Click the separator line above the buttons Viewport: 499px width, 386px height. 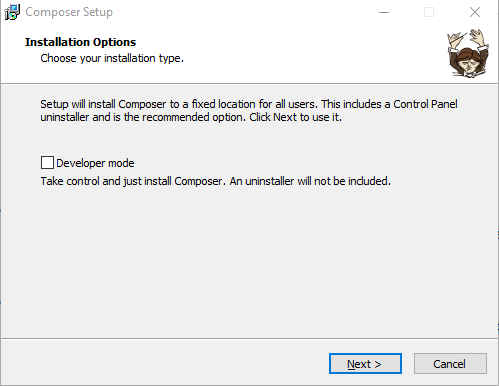(x=249, y=339)
